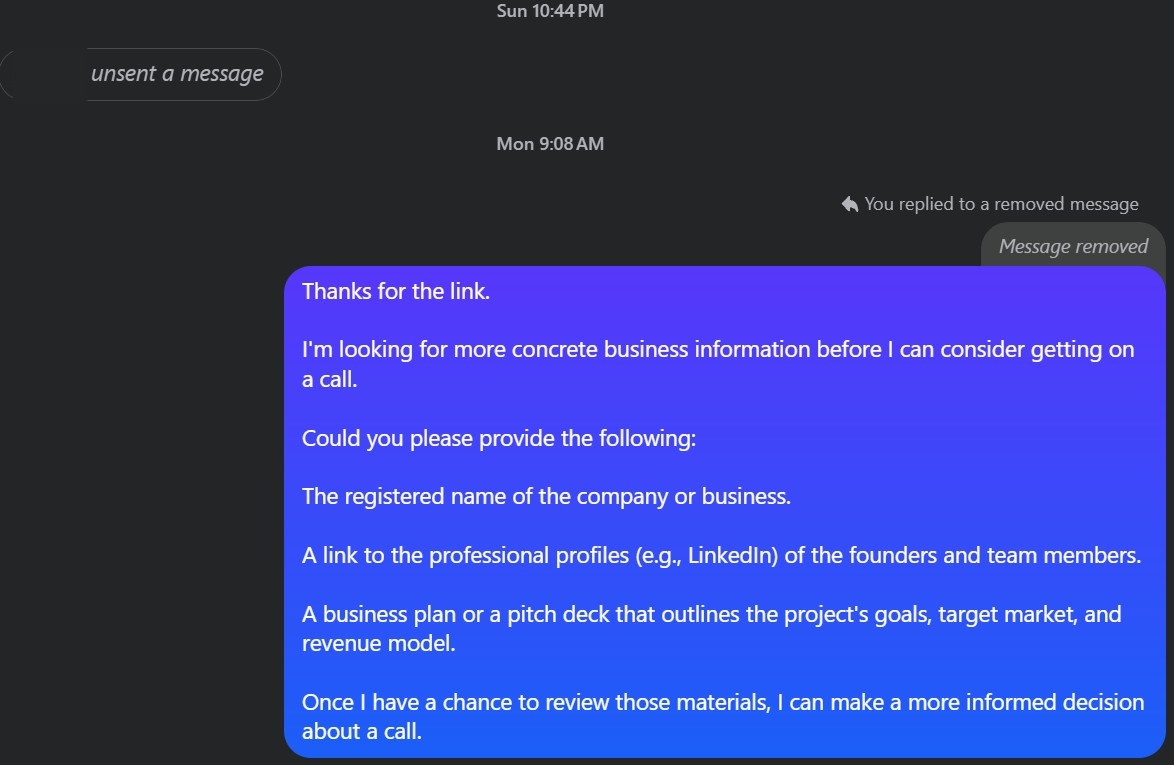Click the phrase "pitch deck" in the message

[x=558, y=614]
